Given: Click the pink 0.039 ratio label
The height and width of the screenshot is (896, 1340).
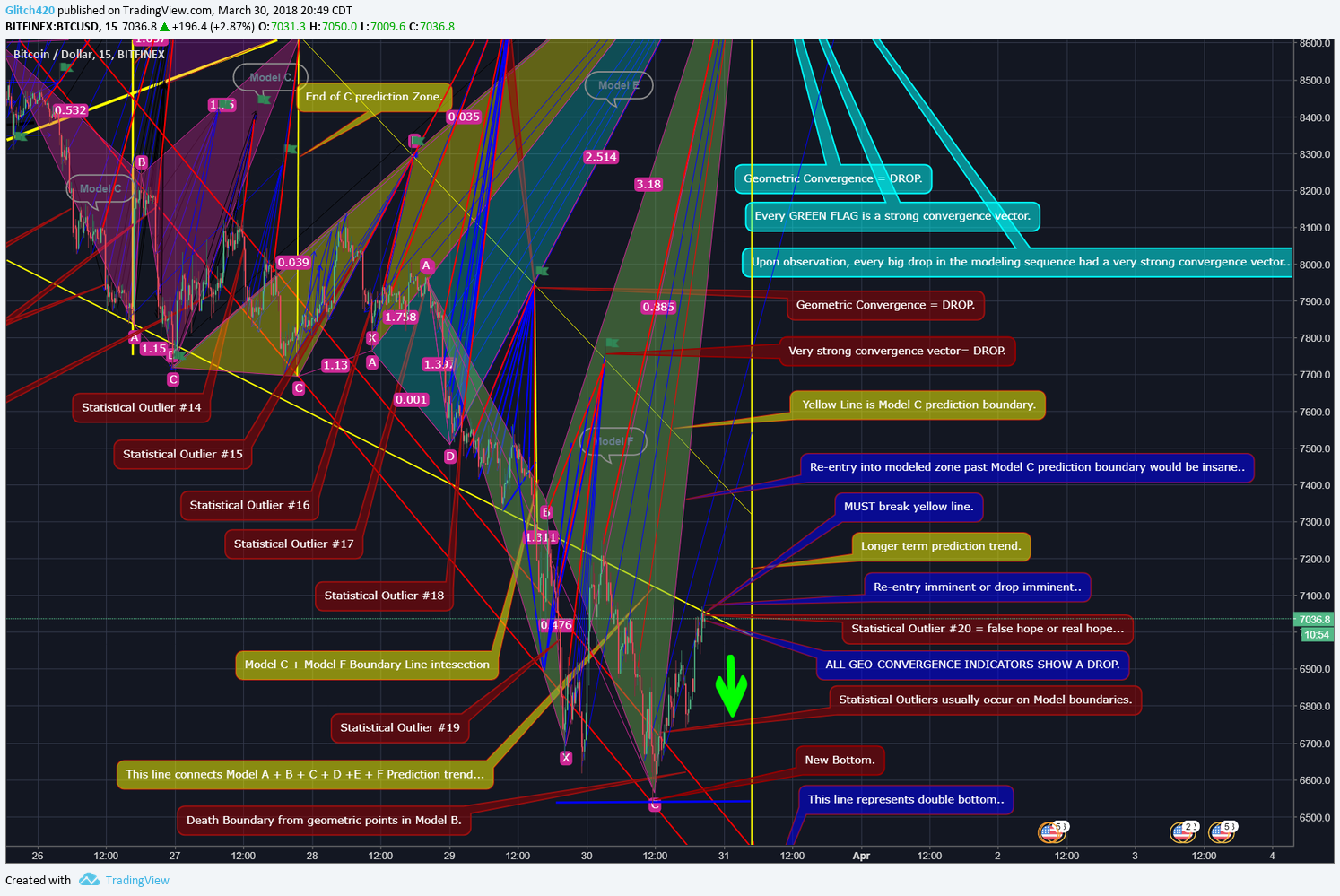Looking at the screenshot, I should [x=293, y=263].
